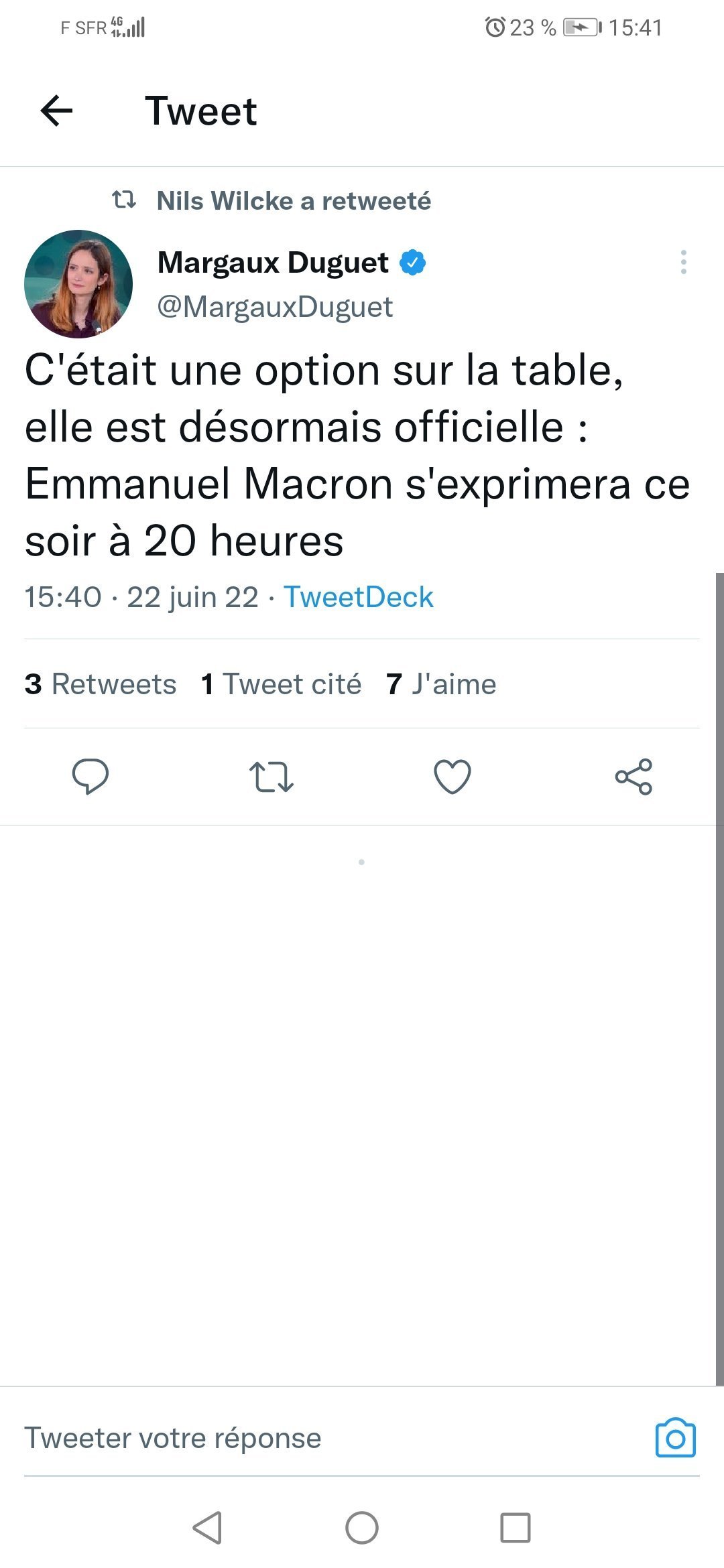This screenshot has height=1568, width=724.
Task: Open the three-dot tweet options menu
Action: [x=683, y=262]
